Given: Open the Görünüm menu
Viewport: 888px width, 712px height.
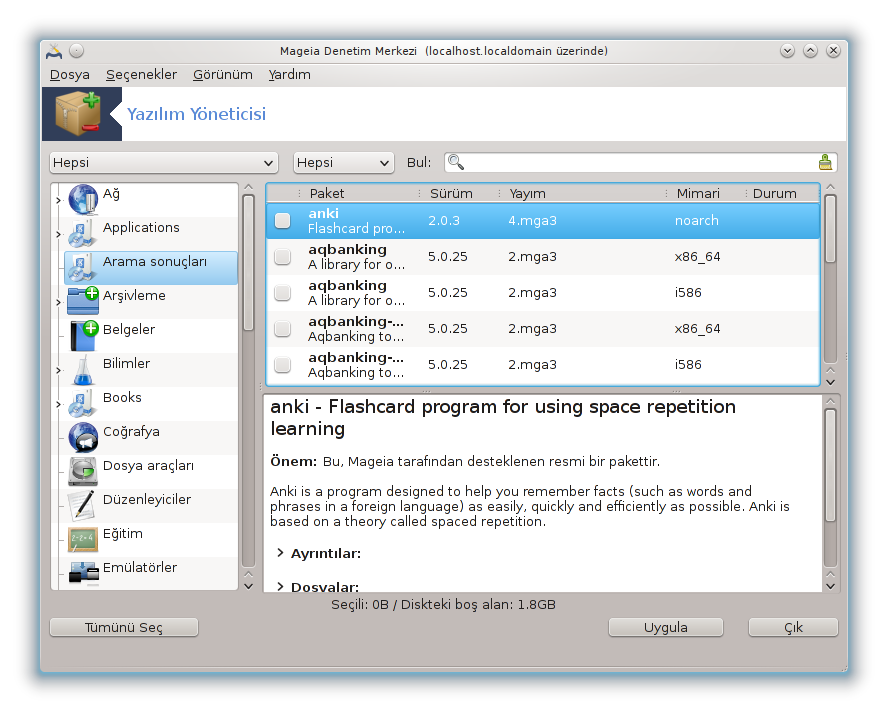Looking at the screenshot, I should click(x=223, y=75).
